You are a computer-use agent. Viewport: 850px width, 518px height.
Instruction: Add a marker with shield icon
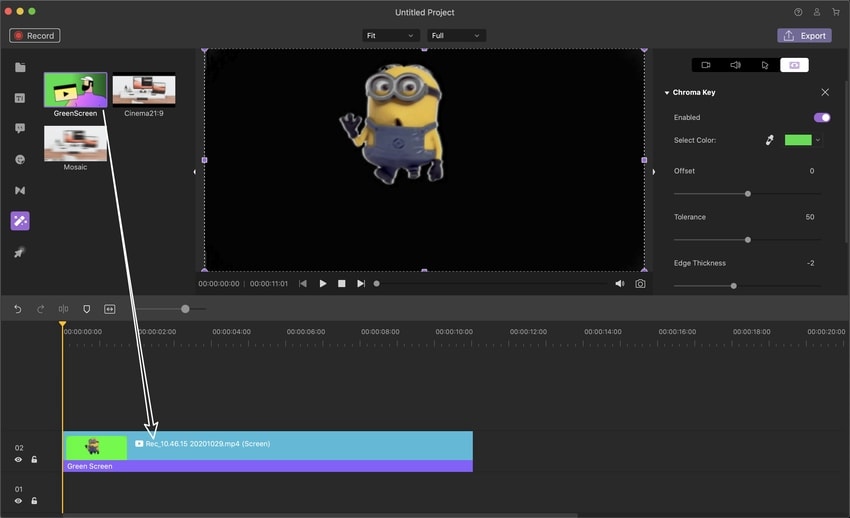tap(86, 309)
